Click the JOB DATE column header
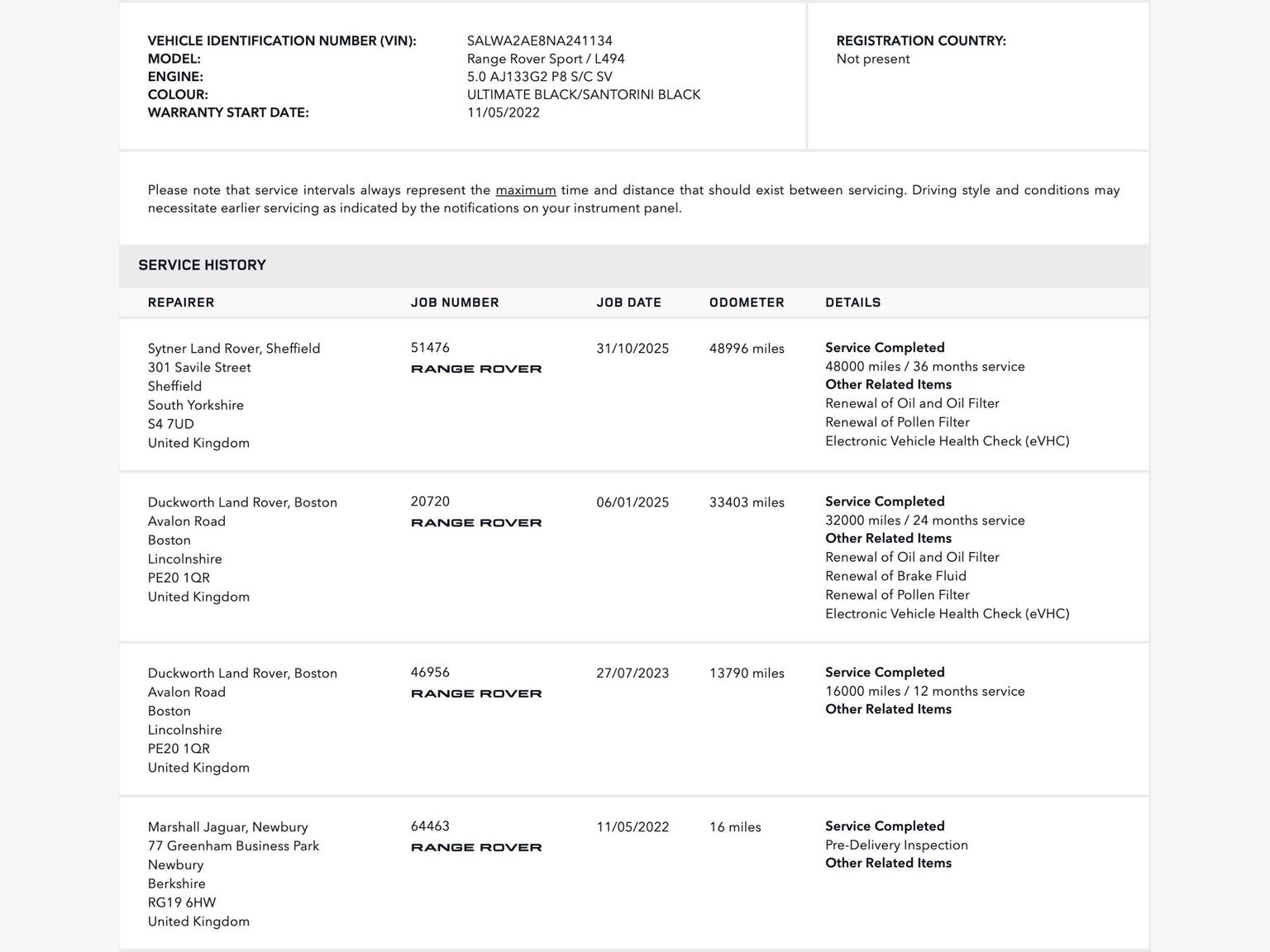The image size is (1270, 952). click(629, 302)
